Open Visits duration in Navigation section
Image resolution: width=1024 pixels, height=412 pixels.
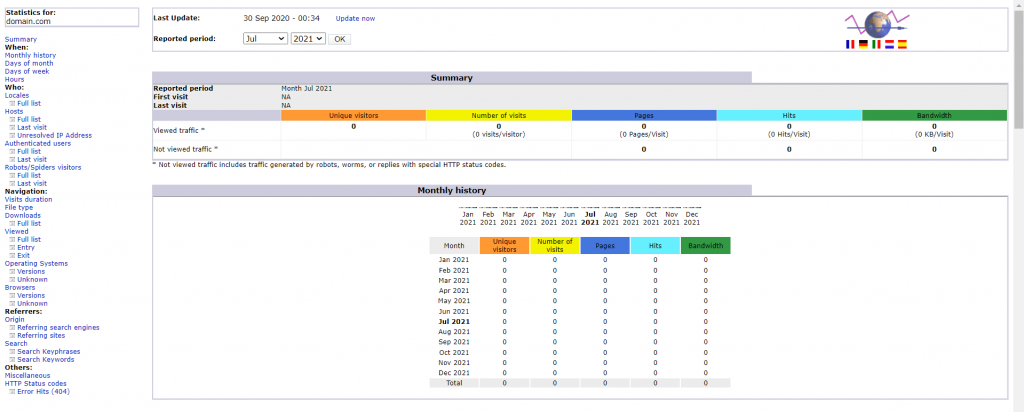[x=28, y=199]
